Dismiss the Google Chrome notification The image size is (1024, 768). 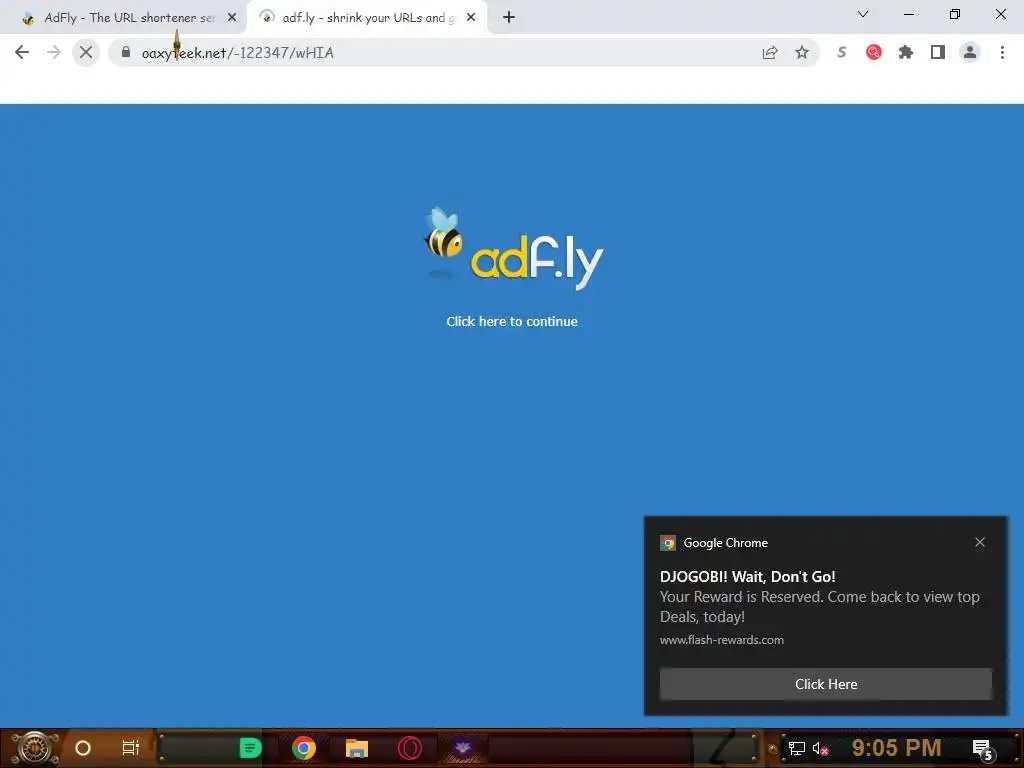coord(980,542)
